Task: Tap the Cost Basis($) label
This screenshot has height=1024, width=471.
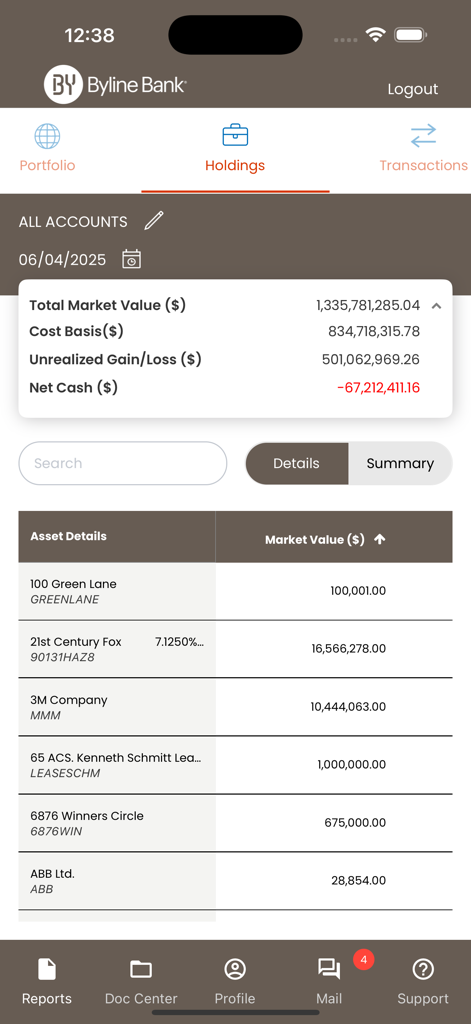Action: coord(76,331)
